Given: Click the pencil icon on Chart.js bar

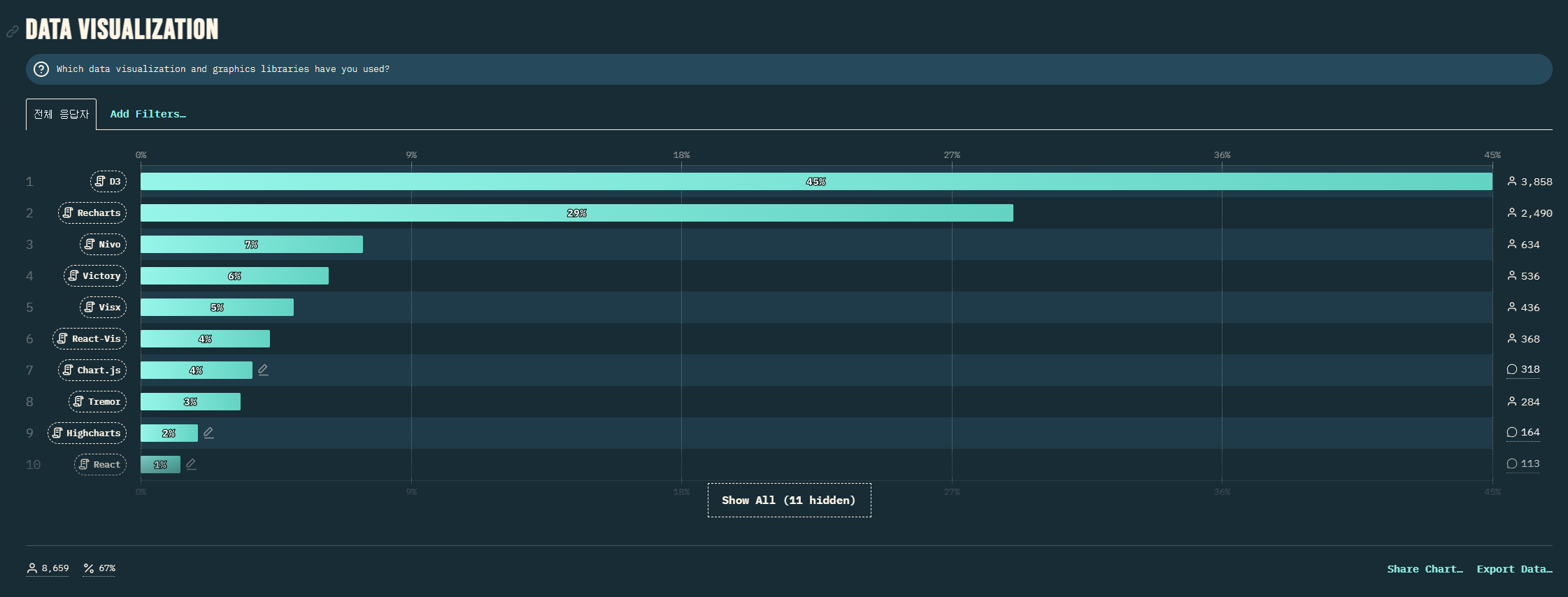Looking at the screenshot, I should tap(263, 370).
